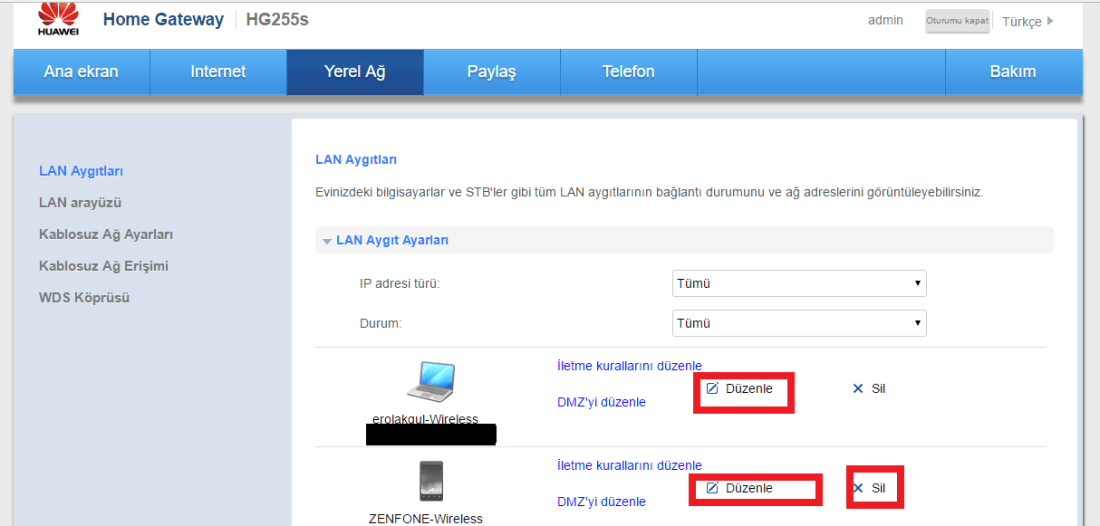Click DMZ'yi düzenle for the ZENFONE device

(601, 502)
